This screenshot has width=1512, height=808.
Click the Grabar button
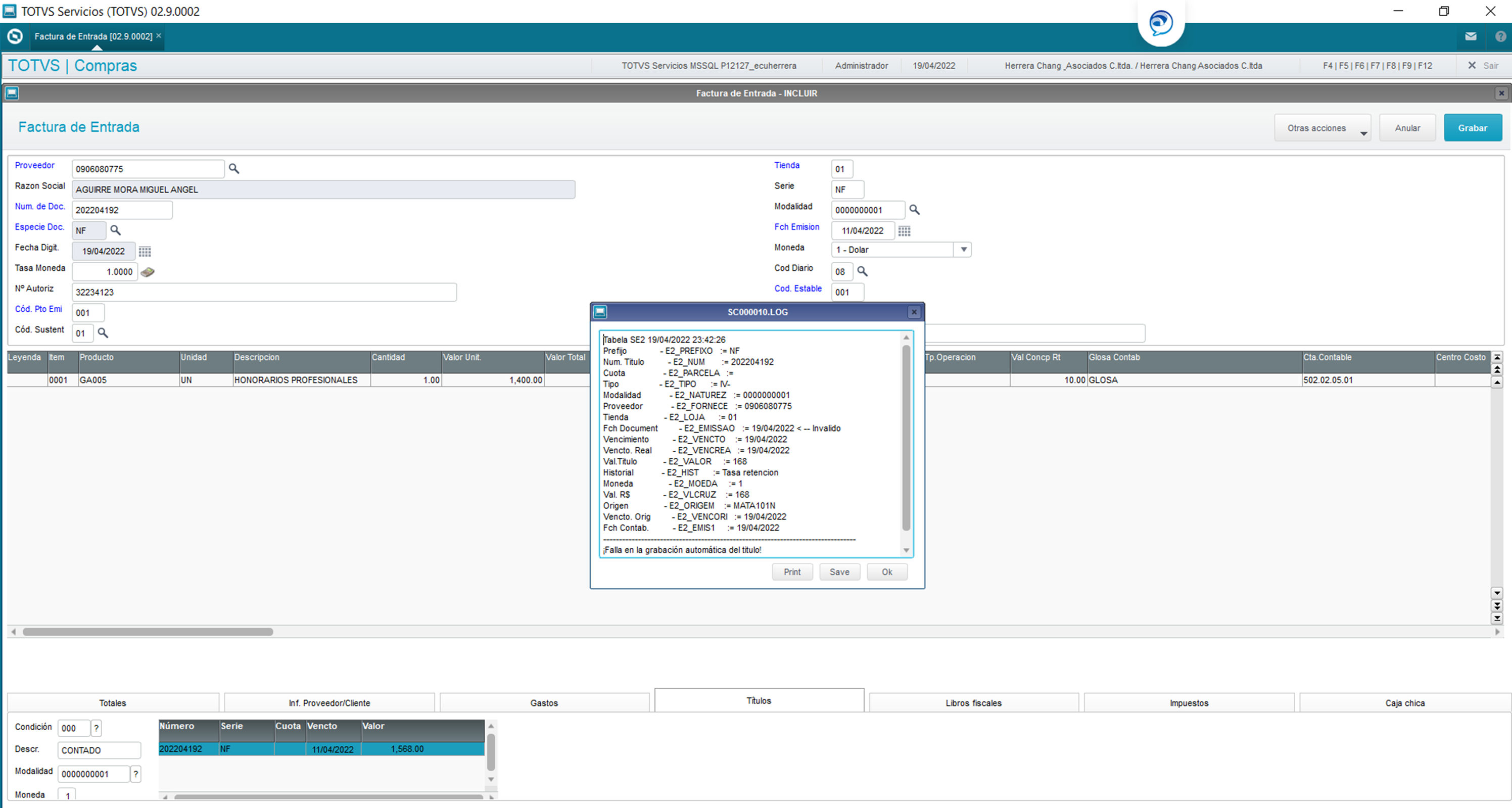pos(1472,128)
